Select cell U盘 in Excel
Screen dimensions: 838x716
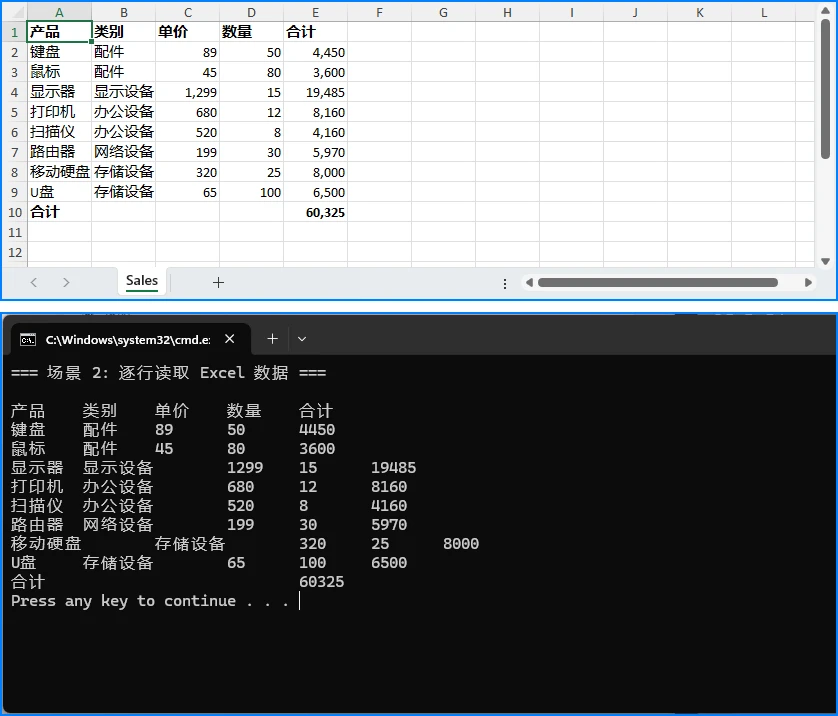click(59, 192)
